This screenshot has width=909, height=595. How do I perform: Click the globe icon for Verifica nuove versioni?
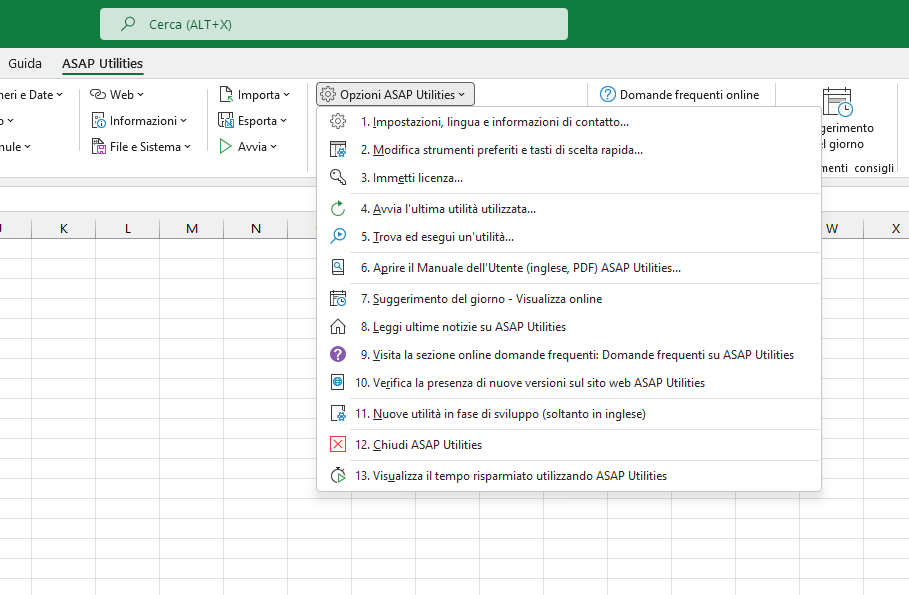pyautogui.click(x=338, y=383)
